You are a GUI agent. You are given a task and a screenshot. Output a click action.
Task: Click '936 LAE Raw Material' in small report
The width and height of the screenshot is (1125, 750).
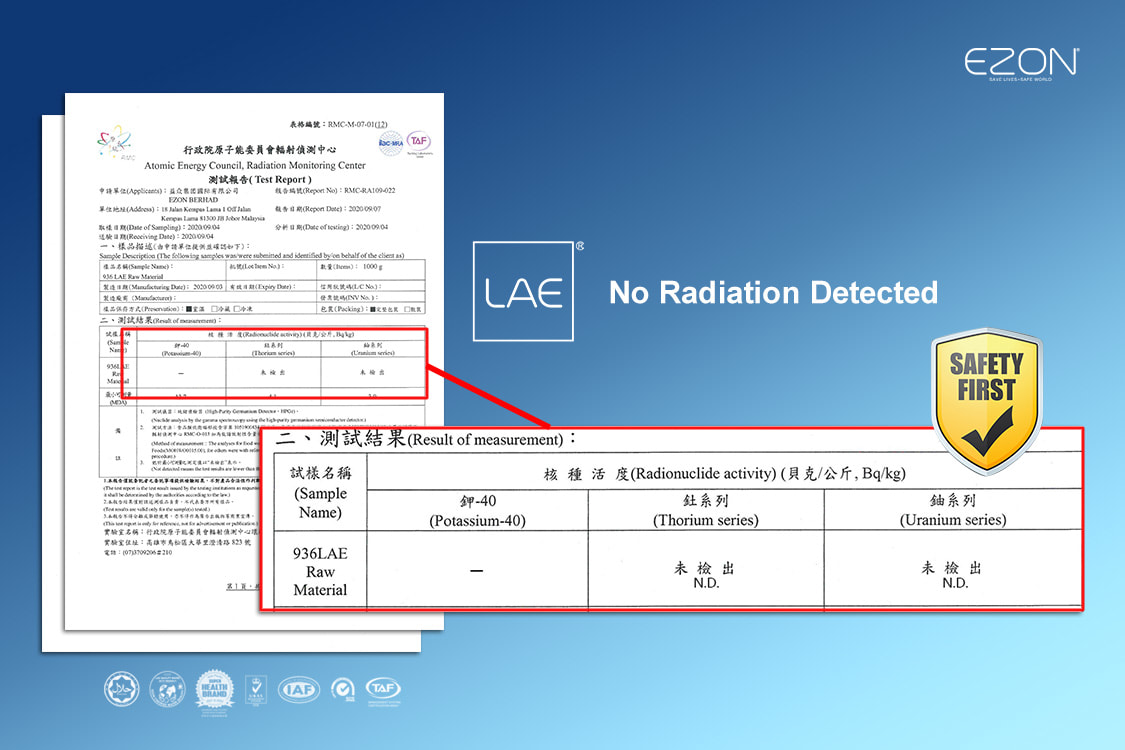click(133, 276)
